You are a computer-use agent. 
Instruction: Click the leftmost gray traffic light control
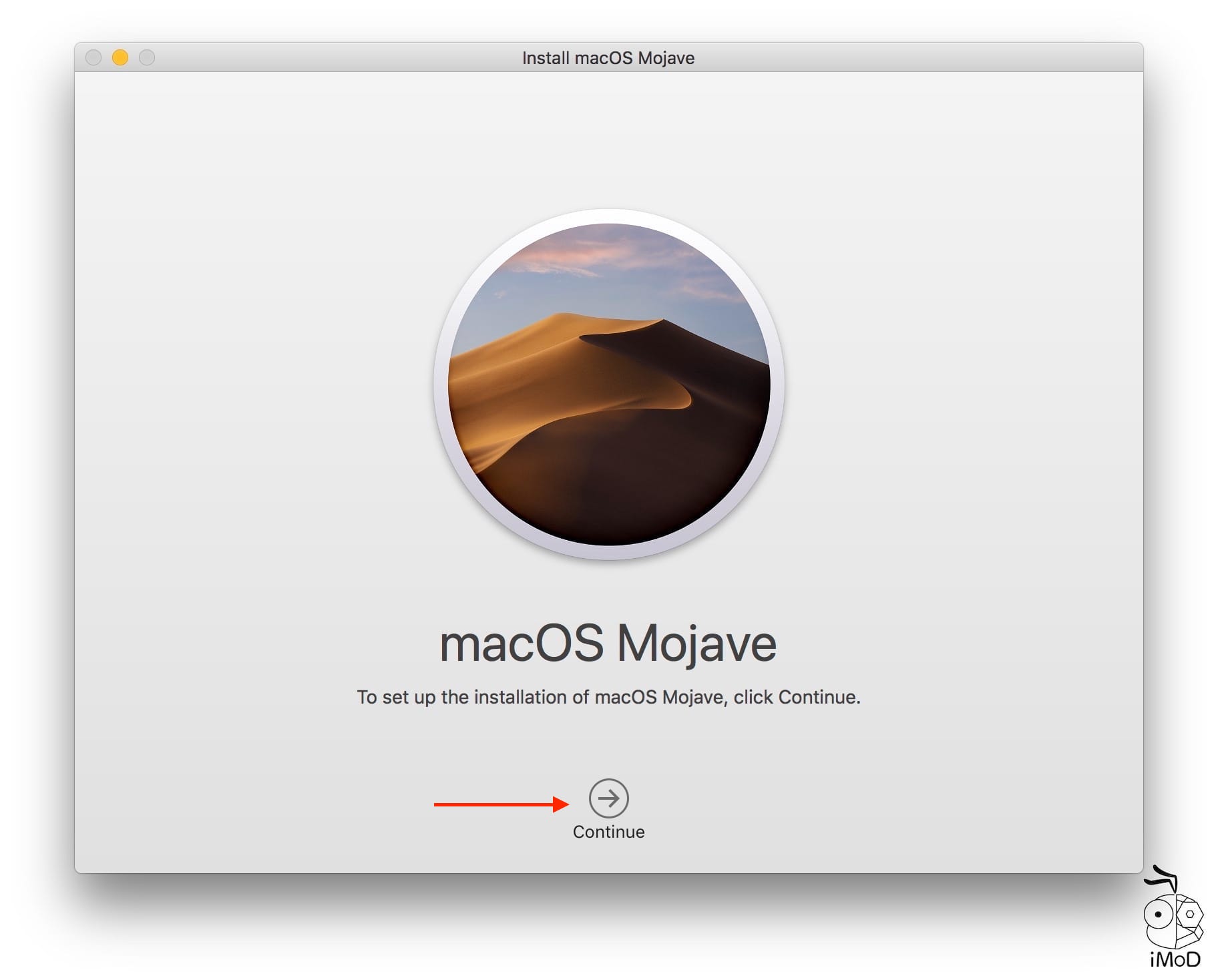click(x=94, y=58)
